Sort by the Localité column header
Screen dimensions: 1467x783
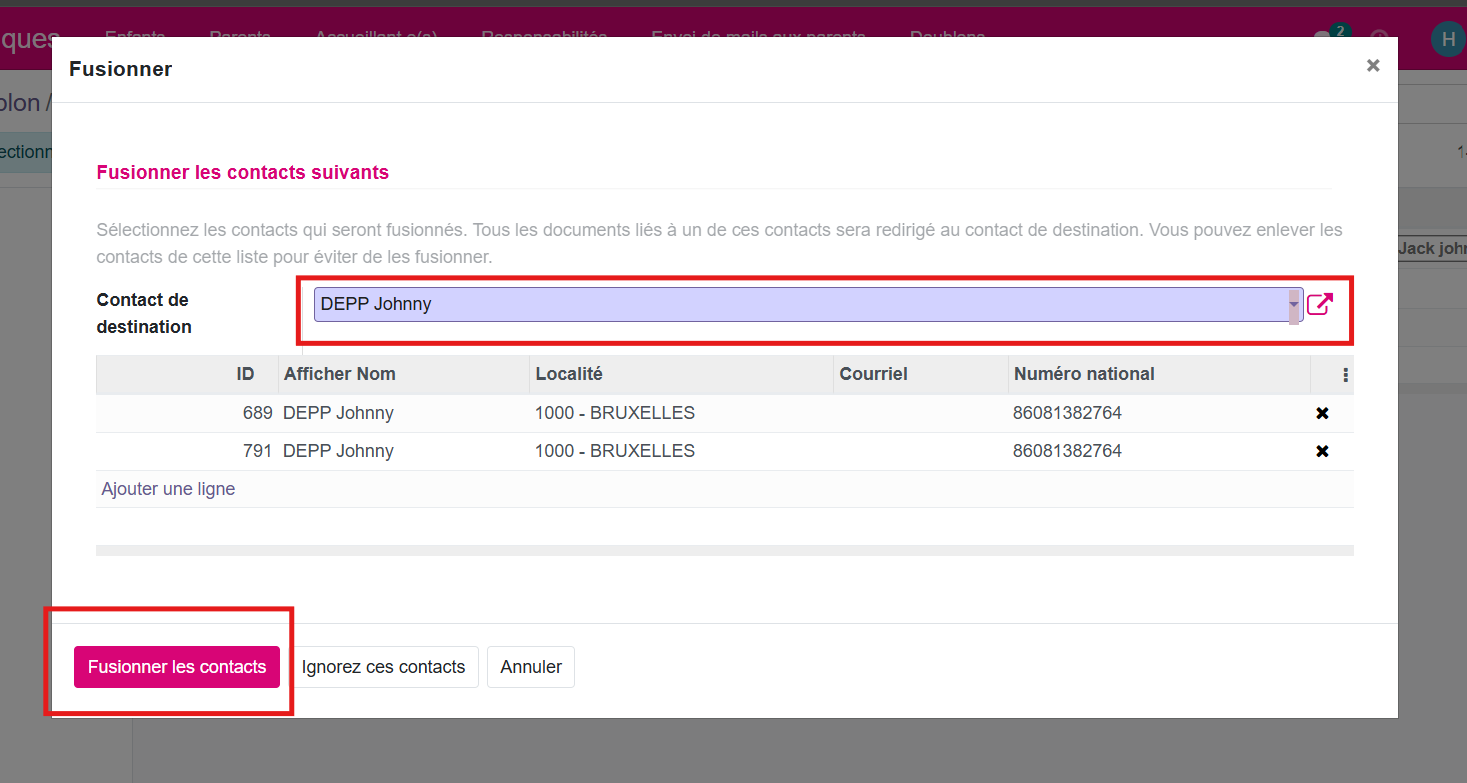[569, 374]
